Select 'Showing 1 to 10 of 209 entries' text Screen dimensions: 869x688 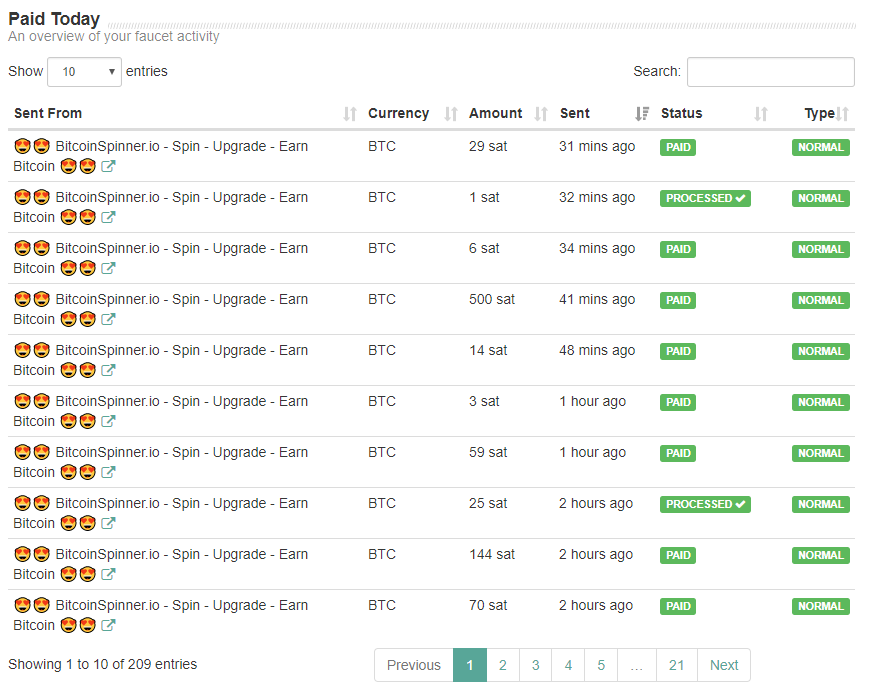(x=103, y=664)
